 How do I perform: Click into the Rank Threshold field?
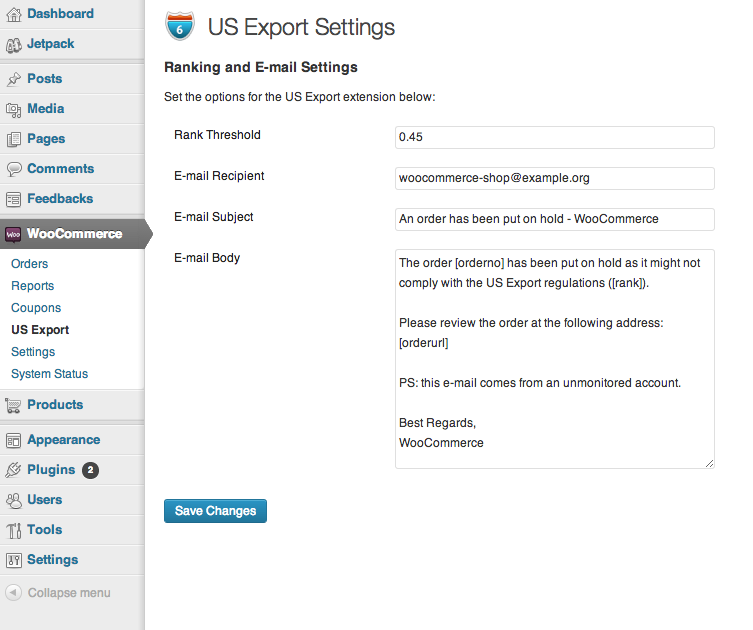click(554, 137)
